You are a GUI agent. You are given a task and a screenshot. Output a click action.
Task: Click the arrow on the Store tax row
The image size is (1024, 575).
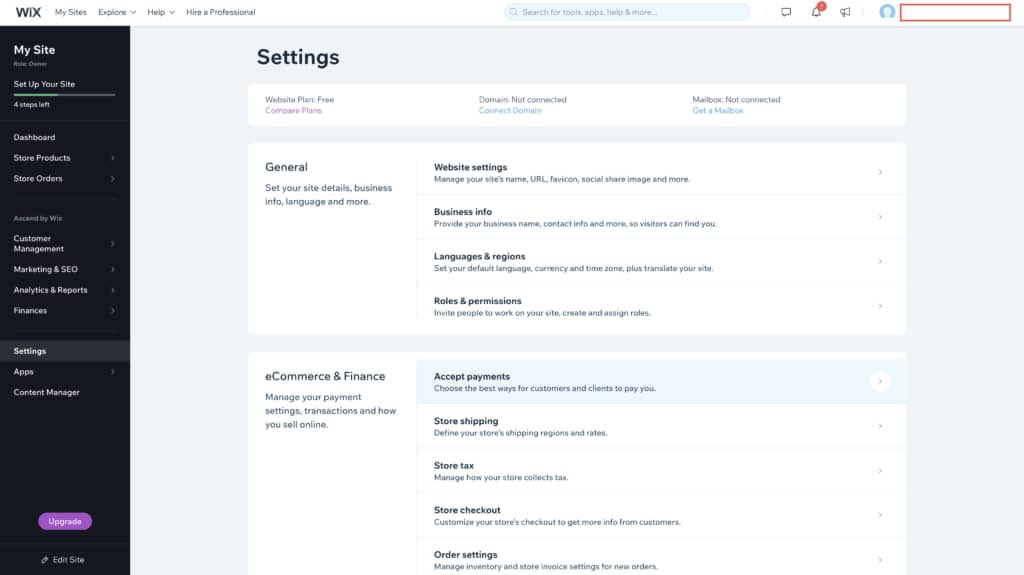pos(880,470)
